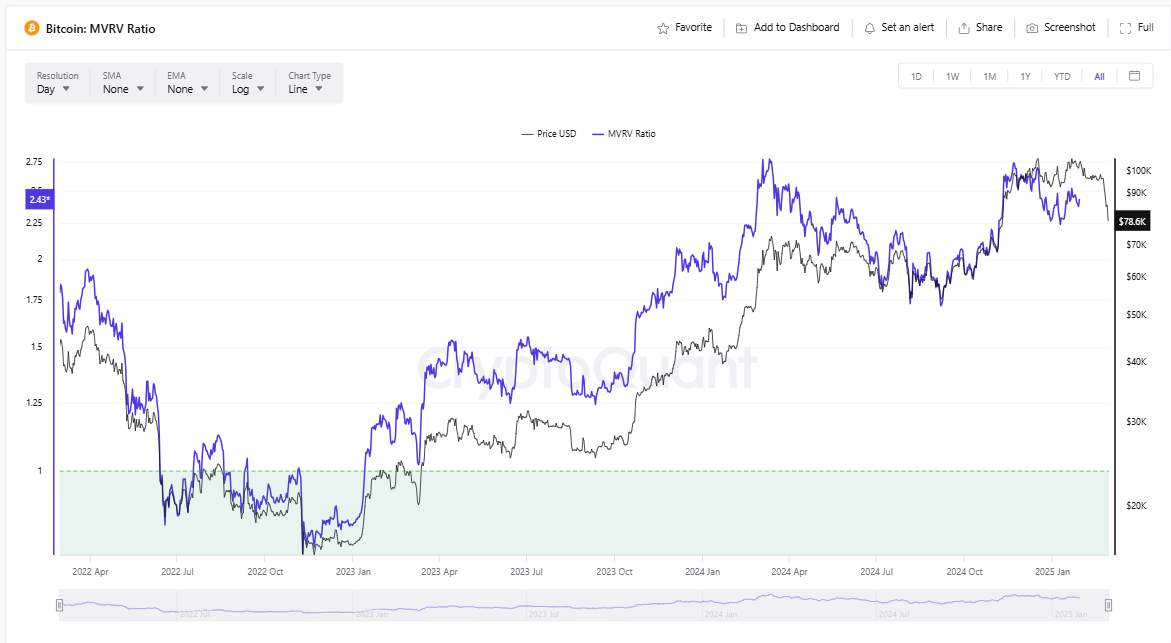Viewport: 1171px width, 643px height.
Task: Click the Favorite star icon
Action: coord(663,28)
